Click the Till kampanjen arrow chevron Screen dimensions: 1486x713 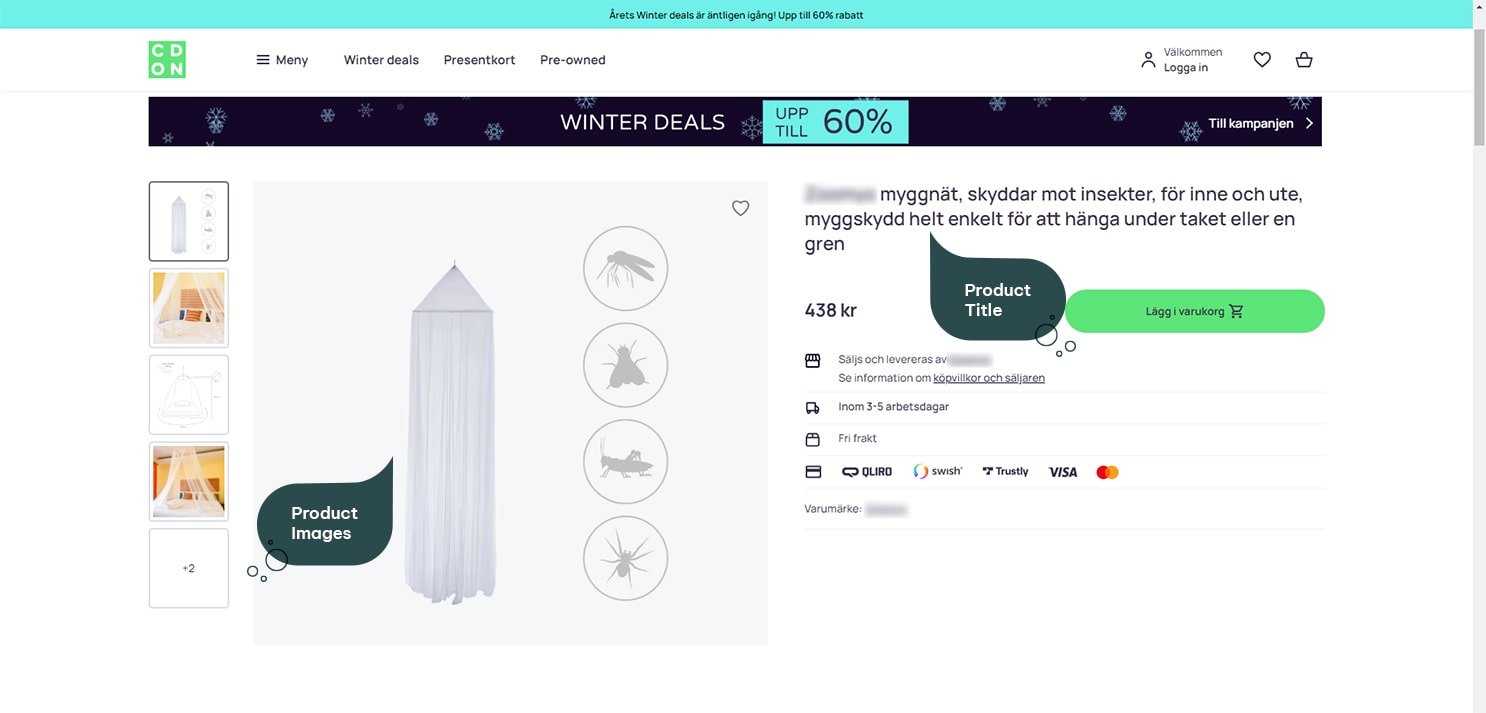coord(1309,123)
